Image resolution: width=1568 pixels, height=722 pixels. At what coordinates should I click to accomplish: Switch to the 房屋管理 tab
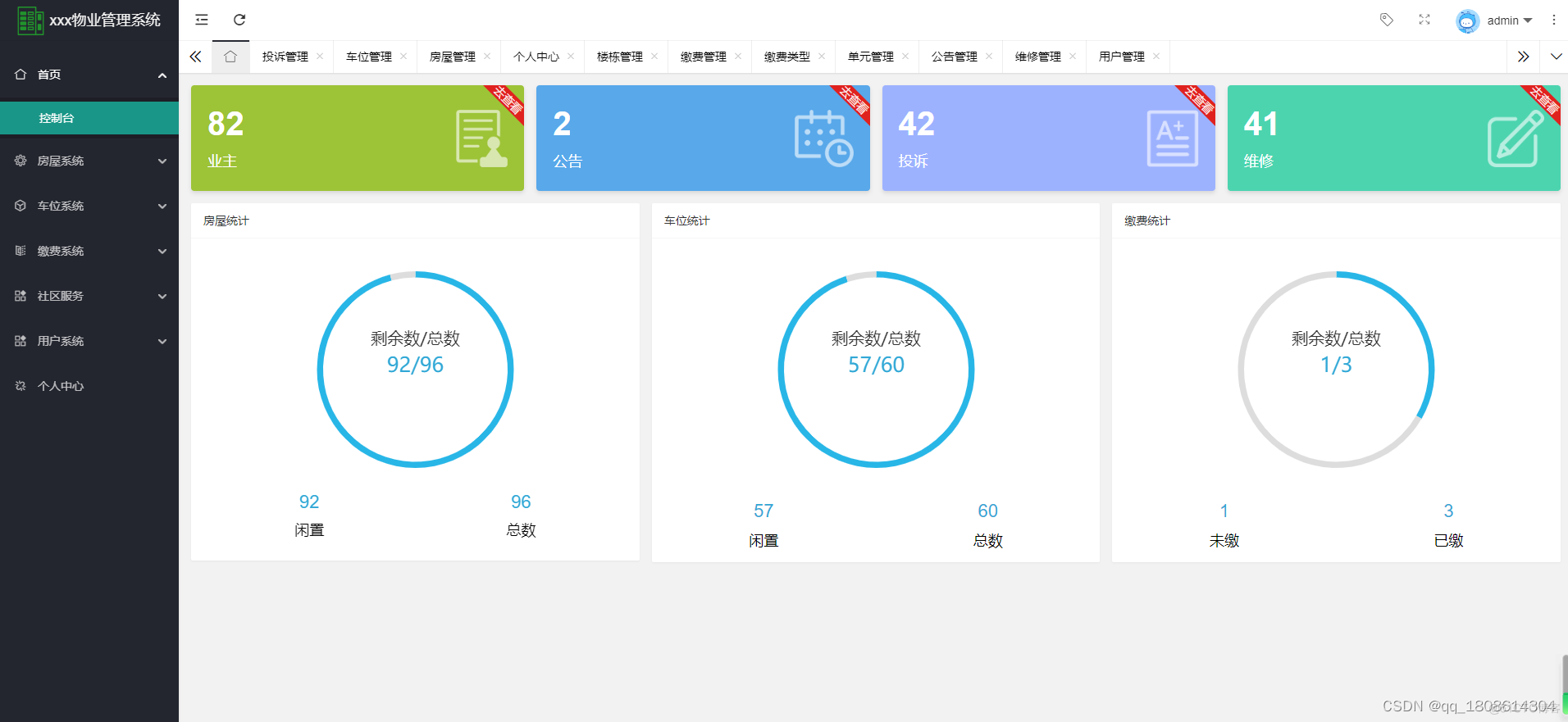click(x=453, y=57)
